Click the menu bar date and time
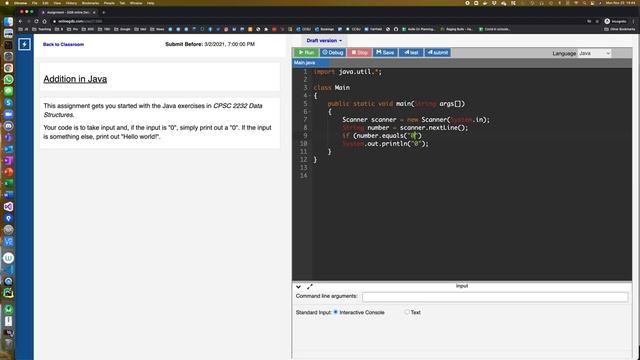640x360 pixels. pos(620,3)
